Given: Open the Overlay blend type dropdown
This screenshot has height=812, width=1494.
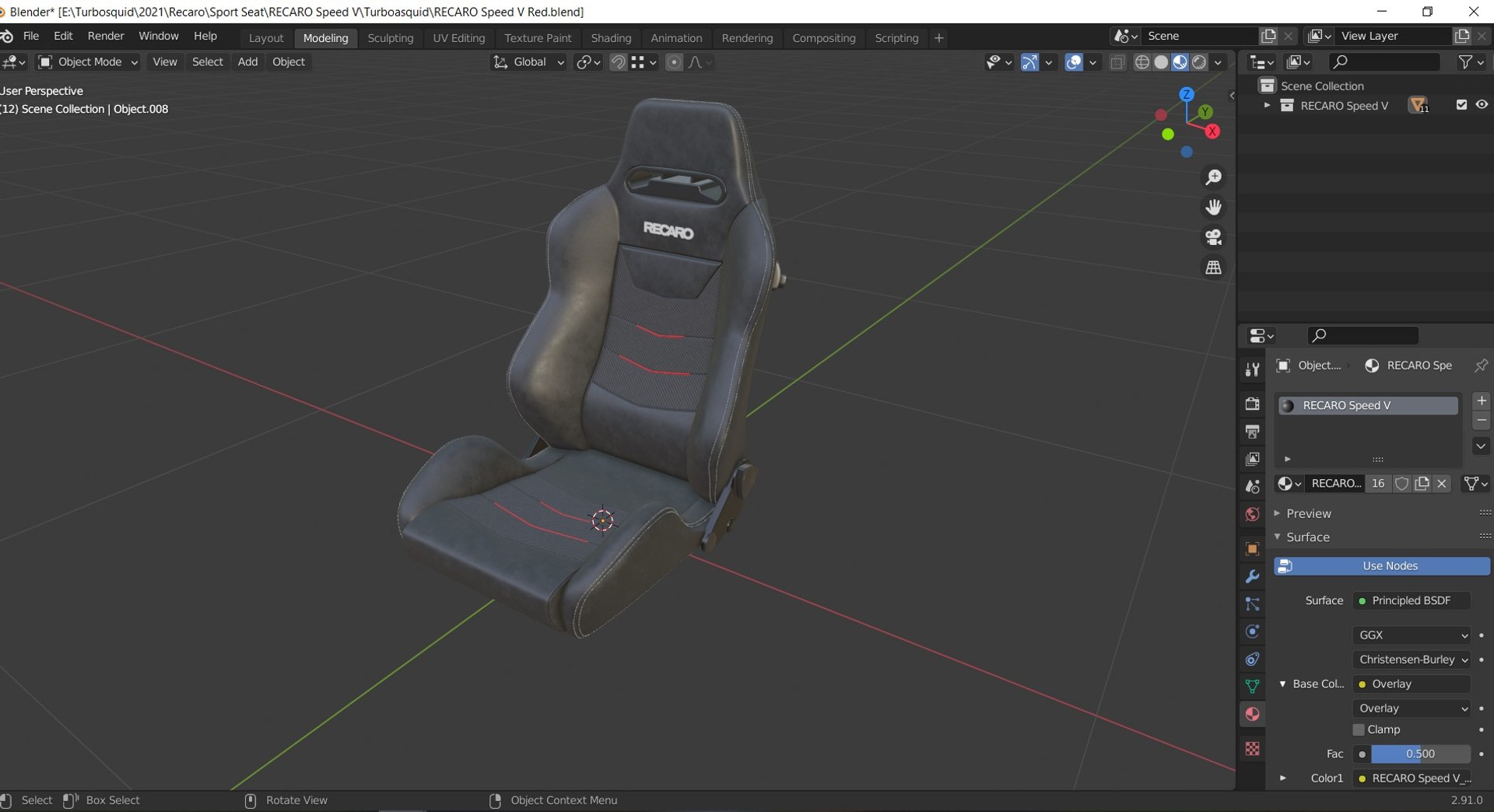Looking at the screenshot, I should 1411,708.
